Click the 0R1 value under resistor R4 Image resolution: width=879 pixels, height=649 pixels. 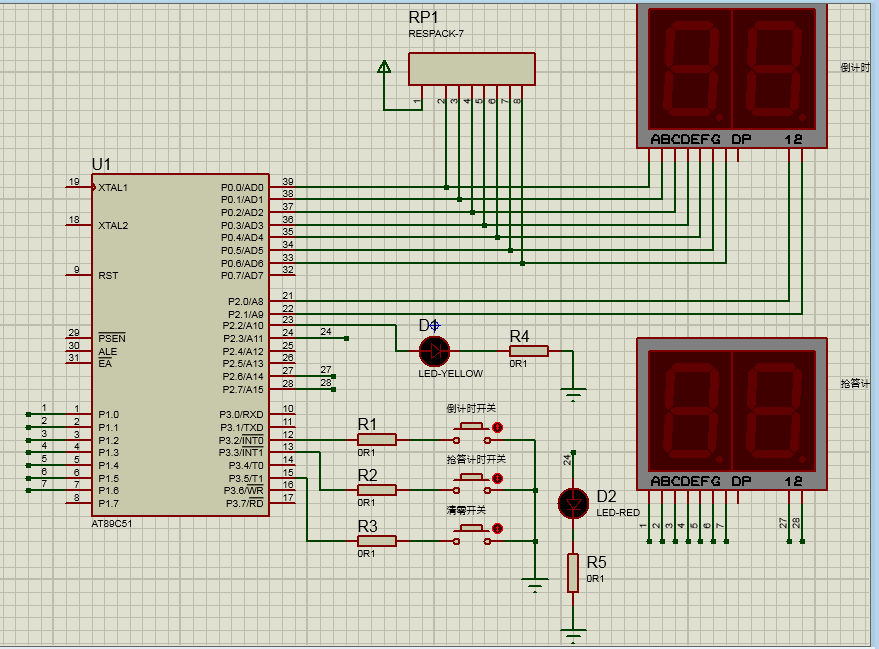pyautogui.click(x=518, y=364)
